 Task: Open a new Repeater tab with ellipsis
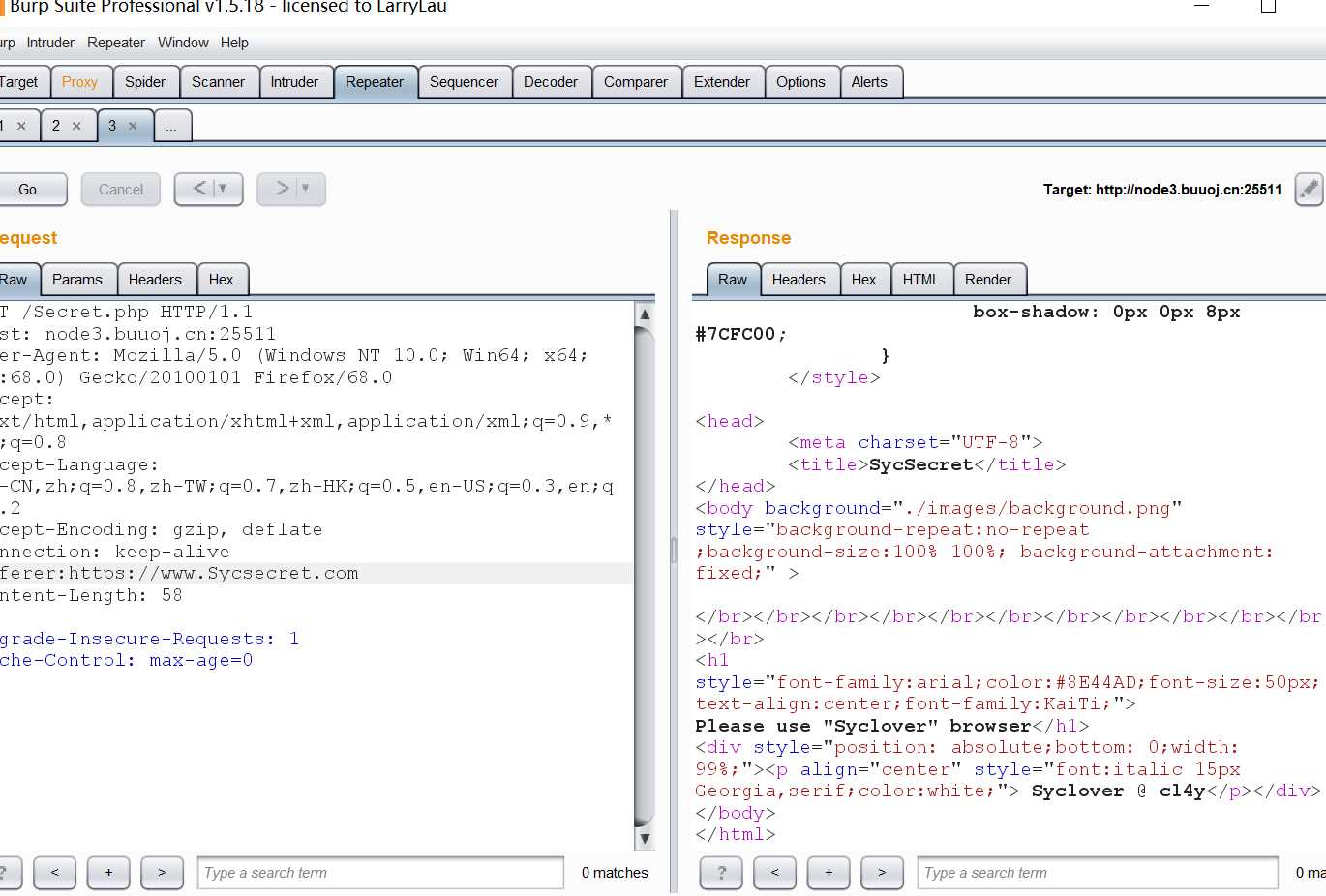click(171, 127)
